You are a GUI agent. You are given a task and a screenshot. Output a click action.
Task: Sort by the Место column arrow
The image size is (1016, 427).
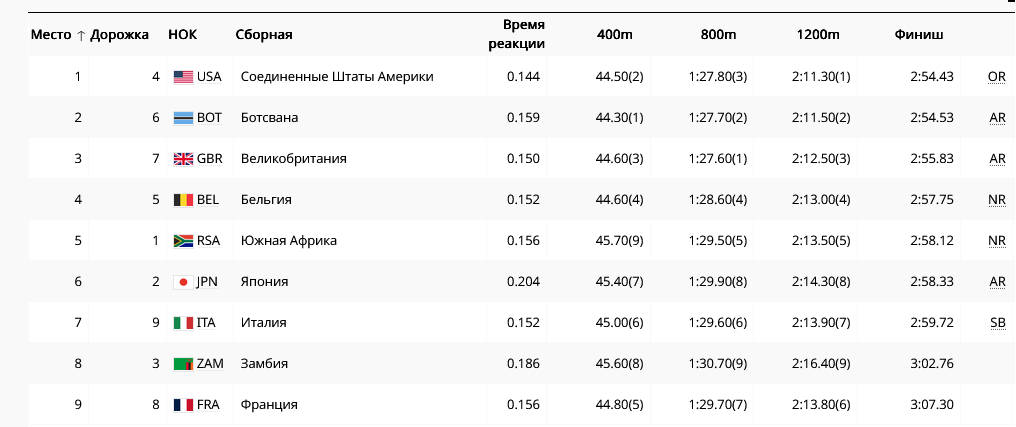point(81,35)
